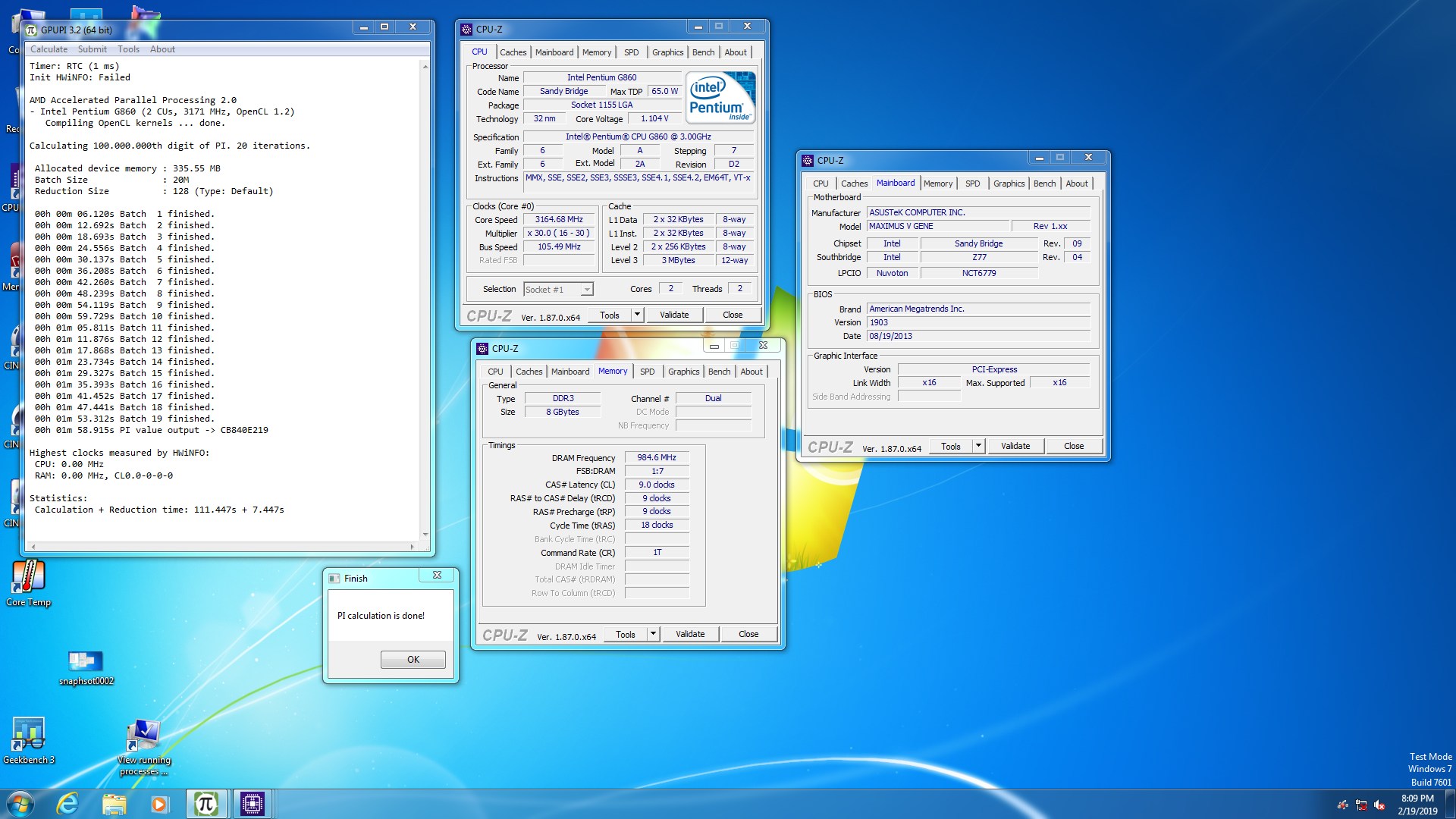The width and height of the screenshot is (1456, 819).
Task: Click CPU-Z Memory window title icon
Action: tap(482, 348)
